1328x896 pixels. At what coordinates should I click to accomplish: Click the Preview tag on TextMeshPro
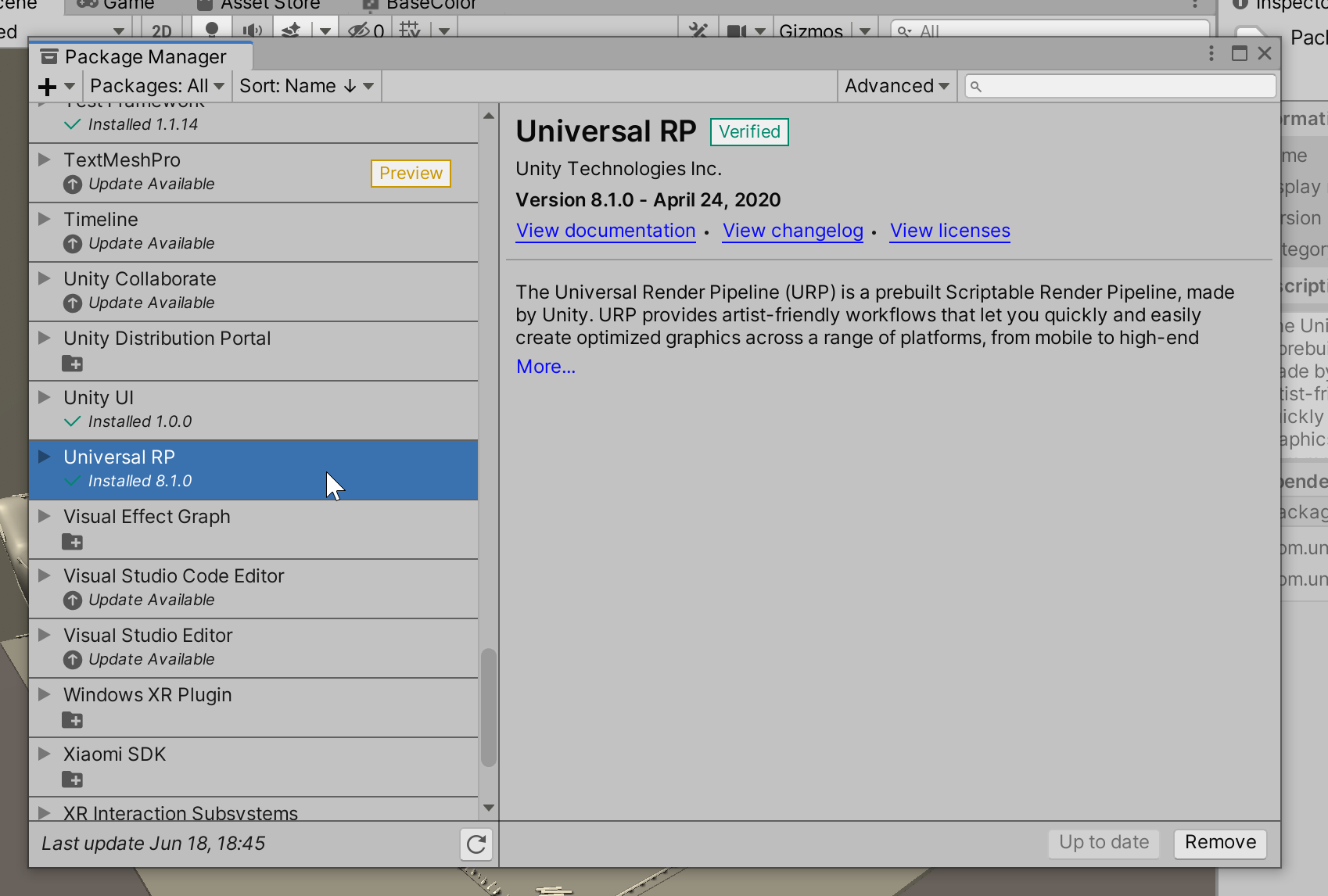coord(411,173)
